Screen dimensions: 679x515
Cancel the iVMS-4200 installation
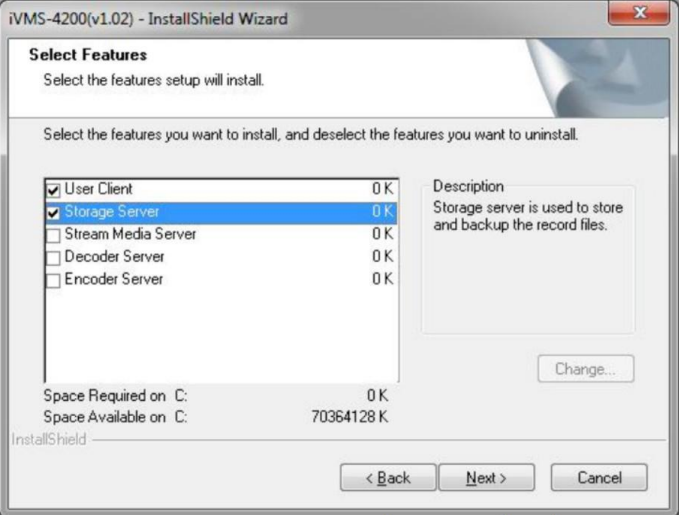599,477
